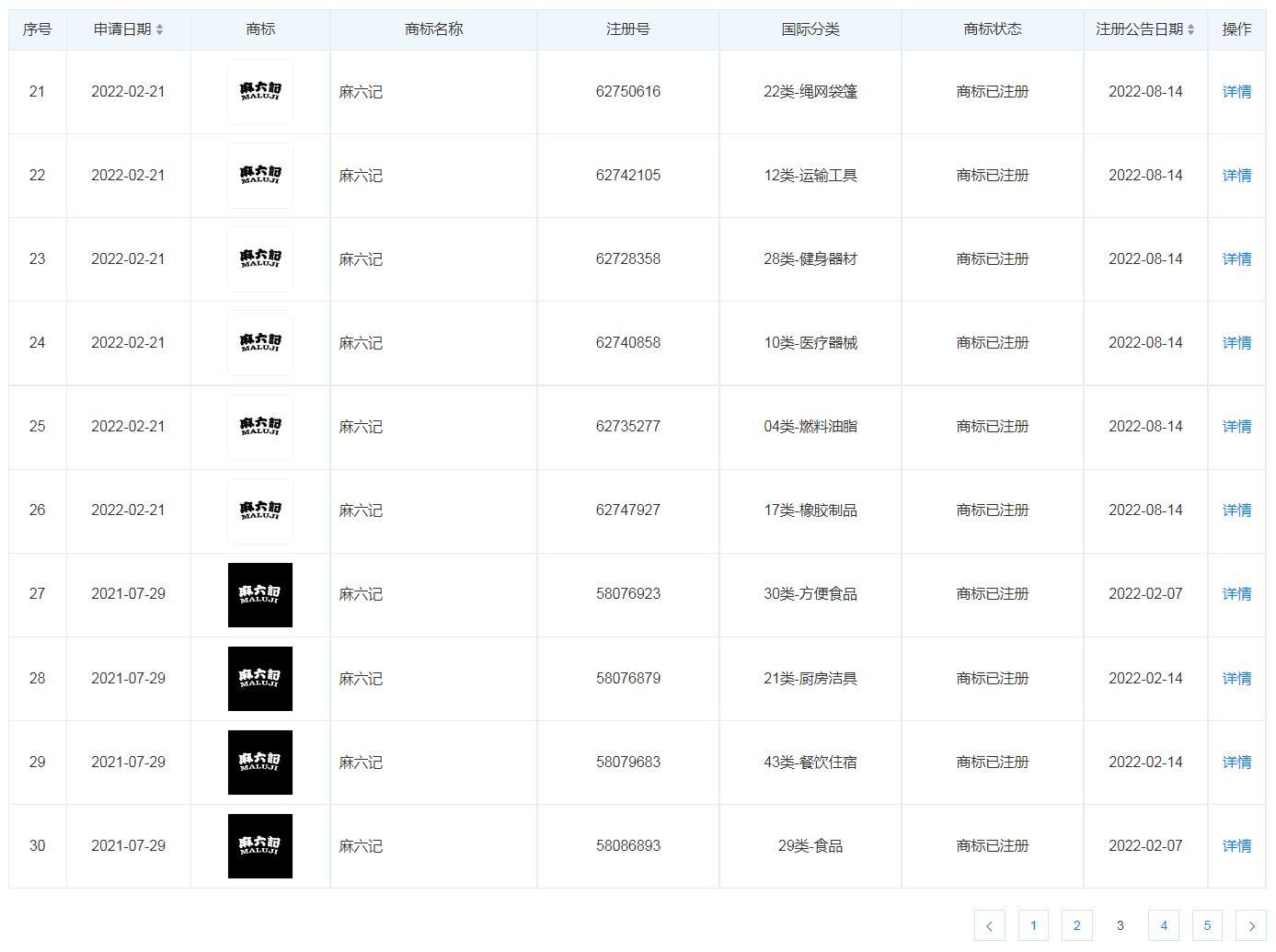Screen dimensions: 1276x952
Task: Jump to page 2
Action: (x=1076, y=926)
